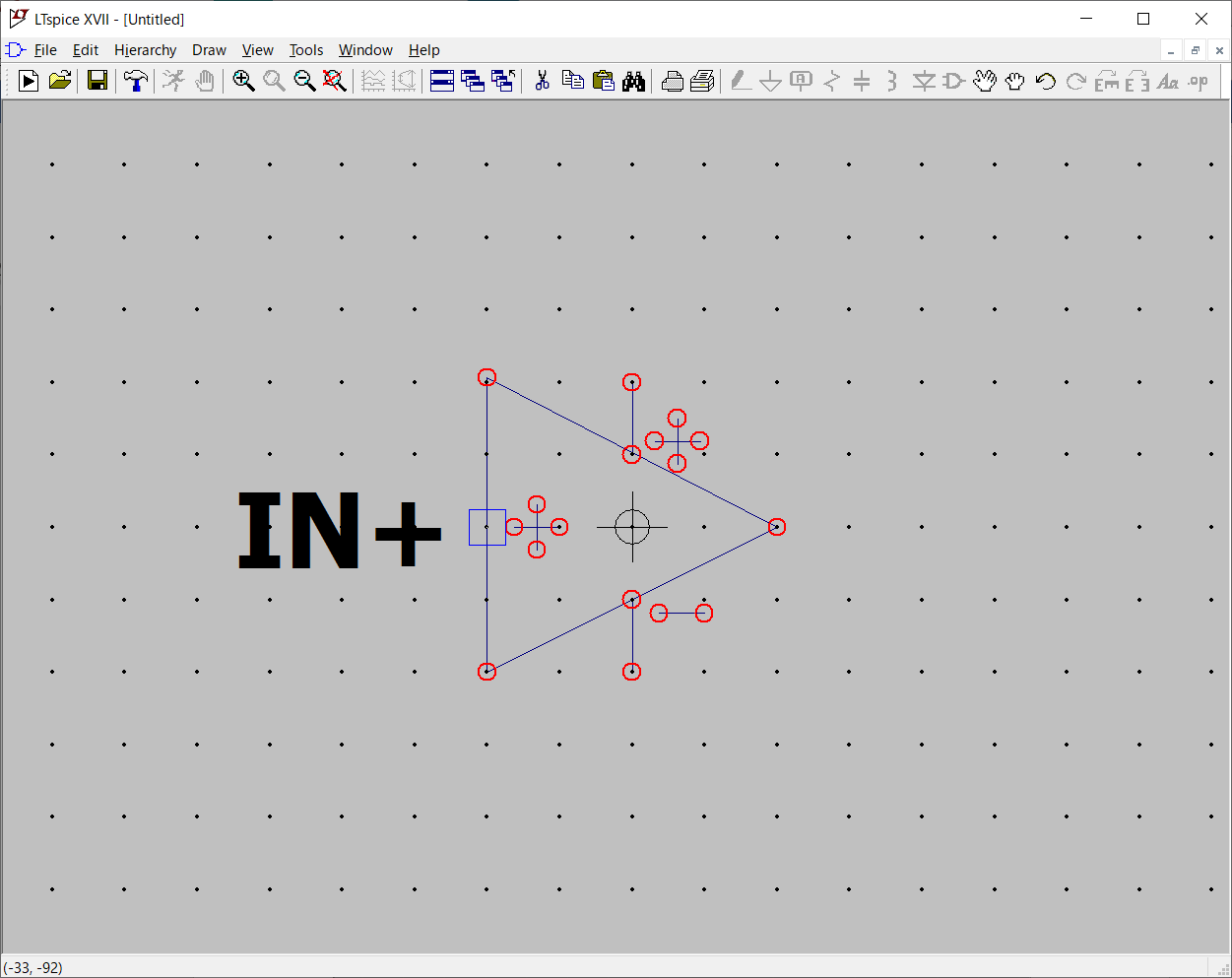Tile windows using the tile icon
This screenshot has height=978, width=1232.
coord(442,81)
